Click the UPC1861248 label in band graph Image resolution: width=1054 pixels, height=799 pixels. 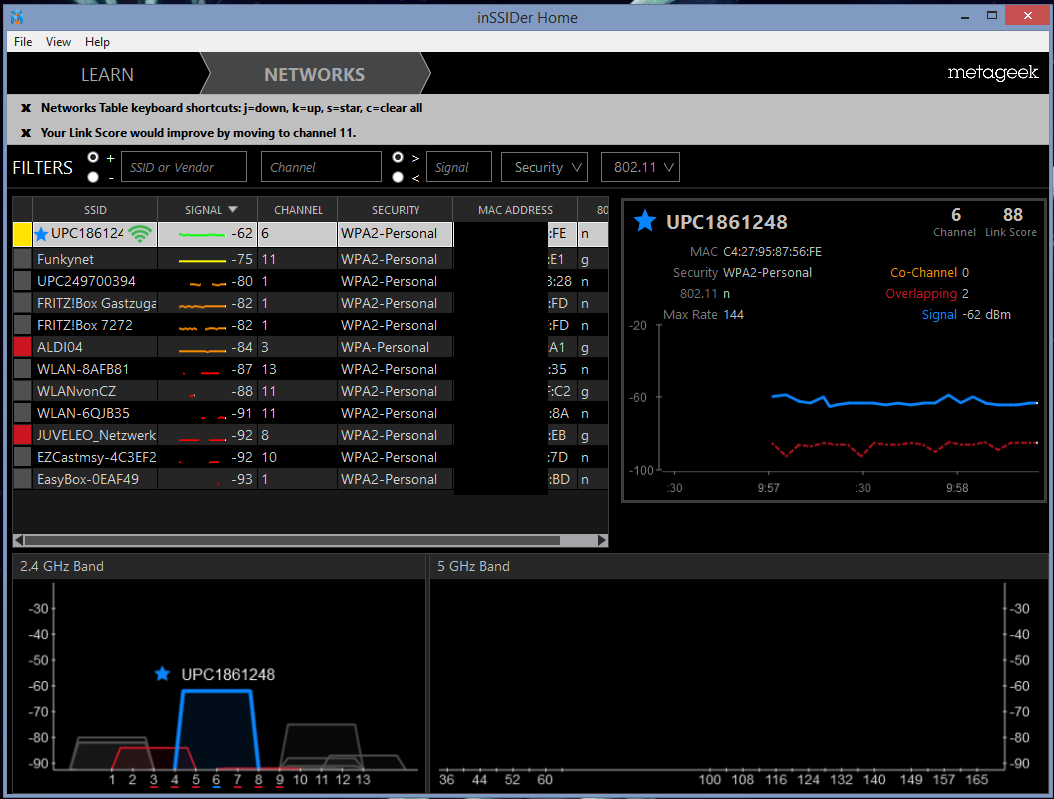(228, 675)
